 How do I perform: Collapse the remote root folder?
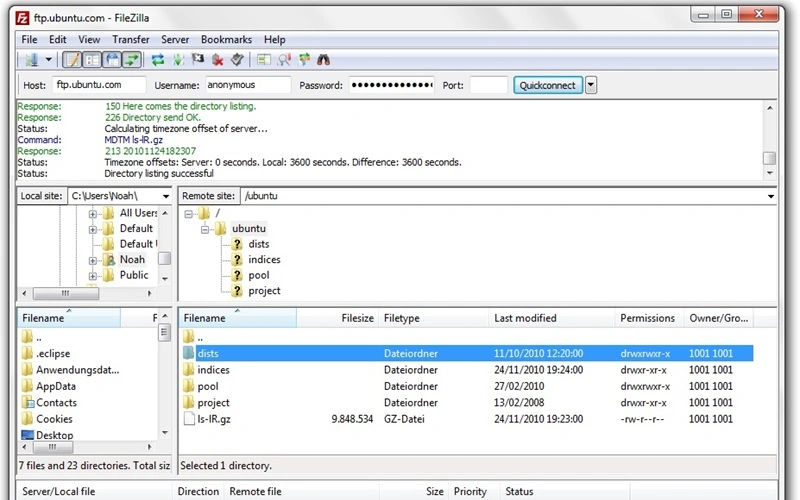(x=189, y=214)
